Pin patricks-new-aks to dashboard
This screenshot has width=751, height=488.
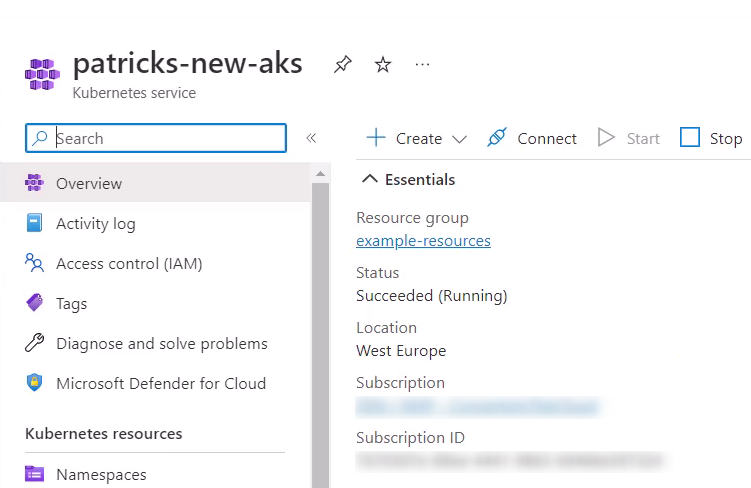(342, 64)
